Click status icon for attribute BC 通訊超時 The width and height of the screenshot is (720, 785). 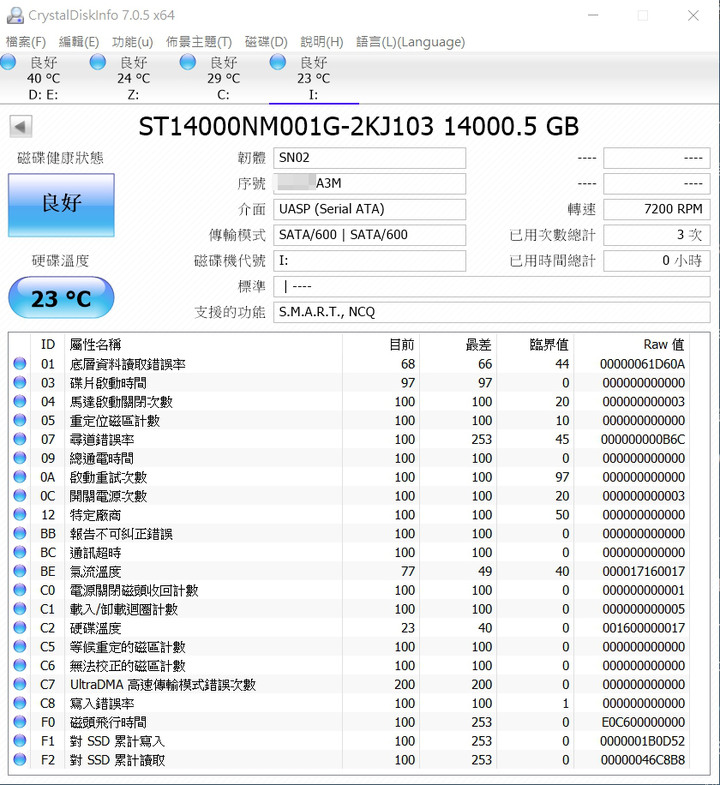point(20,552)
